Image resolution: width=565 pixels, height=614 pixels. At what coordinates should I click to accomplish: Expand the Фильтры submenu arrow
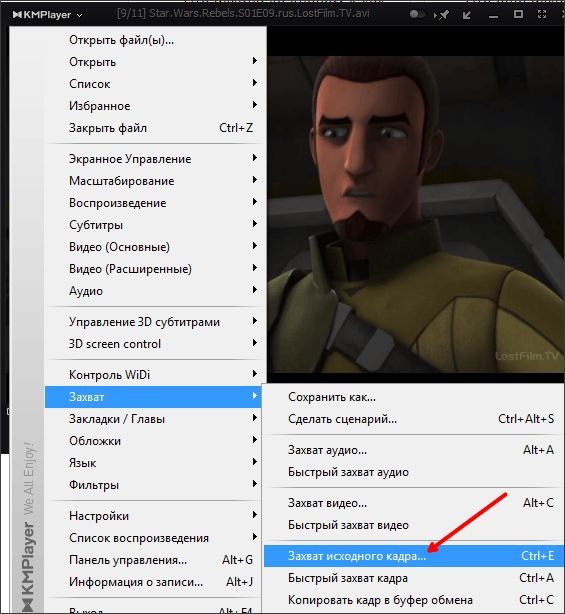[255, 484]
